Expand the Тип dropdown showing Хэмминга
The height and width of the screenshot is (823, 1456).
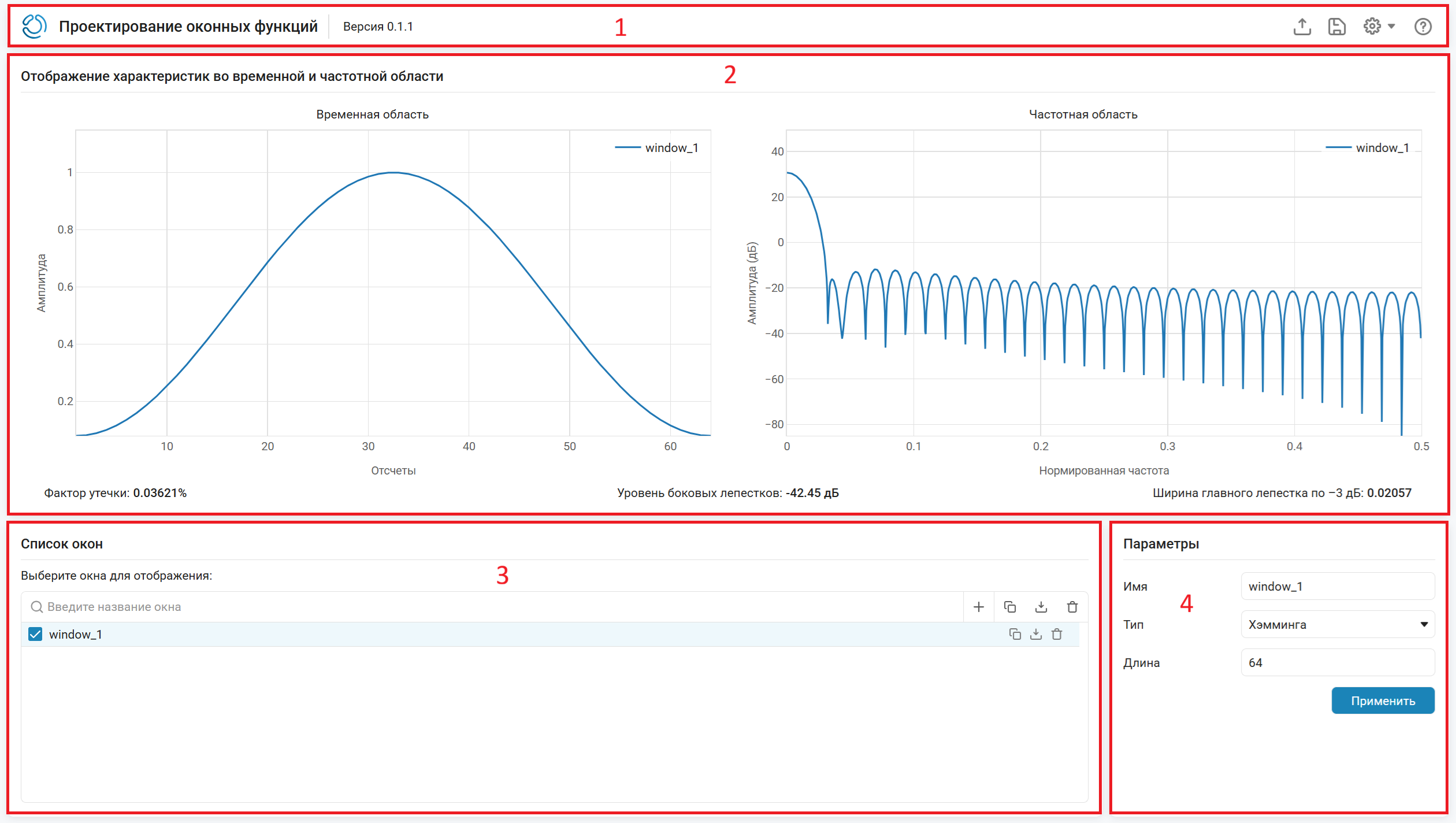(x=1338, y=624)
